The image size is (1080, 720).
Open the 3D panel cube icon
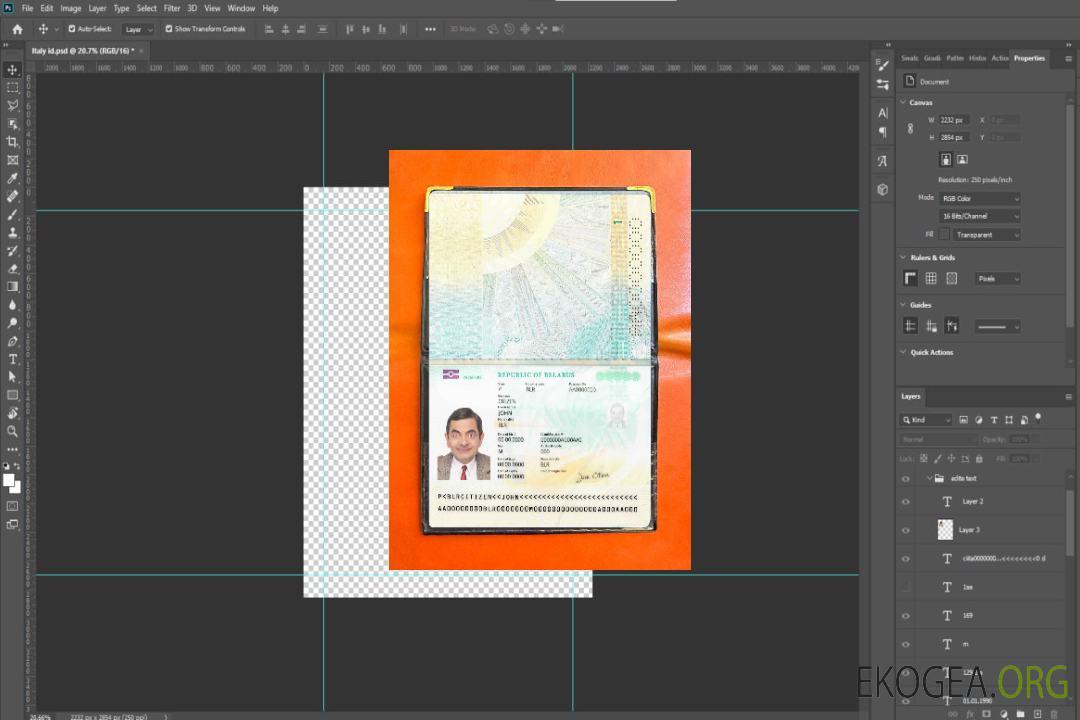click(x=883, y=189)
